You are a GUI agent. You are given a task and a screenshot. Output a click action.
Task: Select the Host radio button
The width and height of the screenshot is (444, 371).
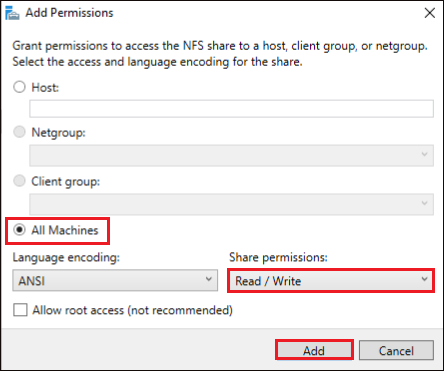[19, 87]
